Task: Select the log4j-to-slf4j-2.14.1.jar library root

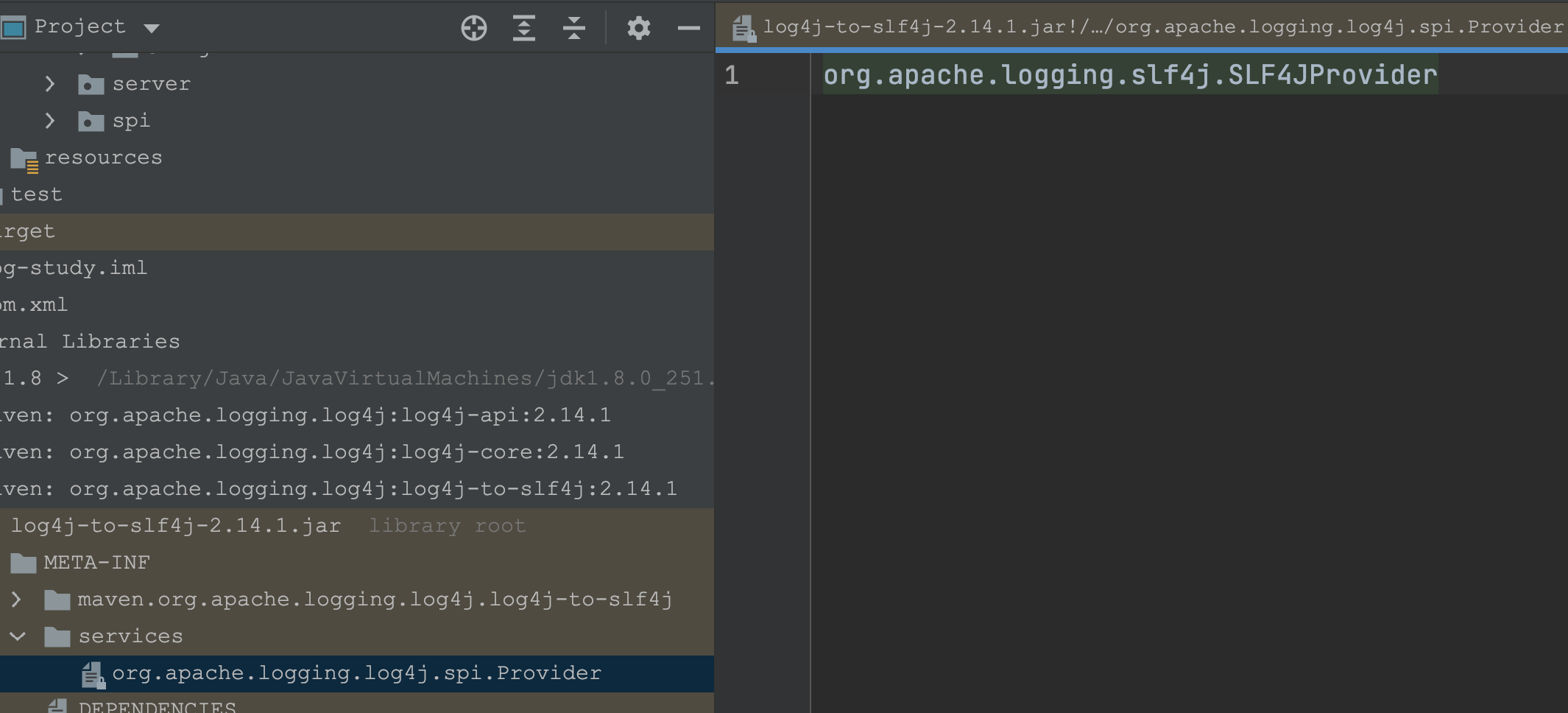Action: click(357, 526)
